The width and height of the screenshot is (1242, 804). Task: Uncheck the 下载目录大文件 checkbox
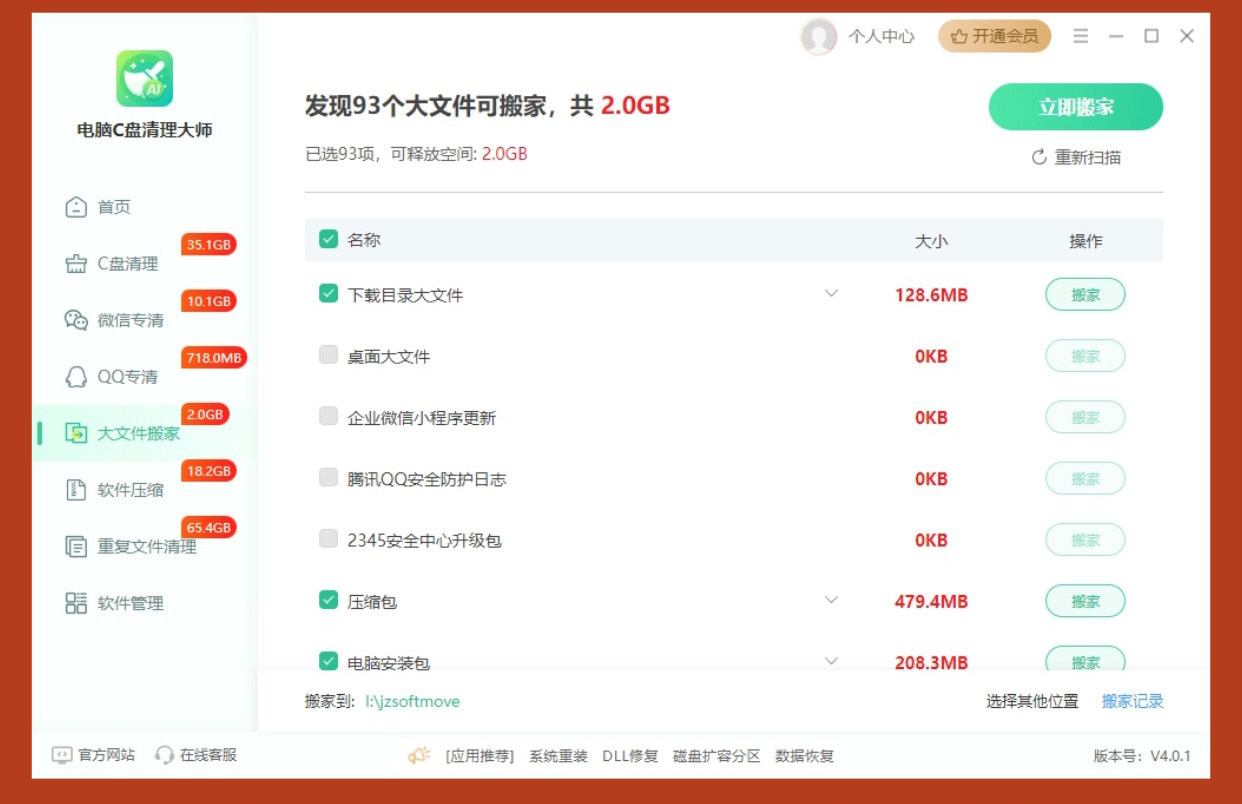328,294
